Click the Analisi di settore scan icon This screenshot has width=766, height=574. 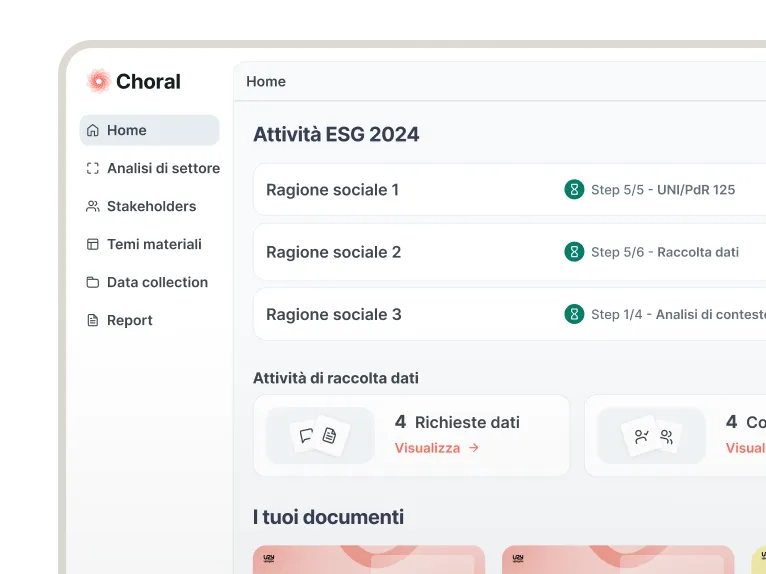92,168
